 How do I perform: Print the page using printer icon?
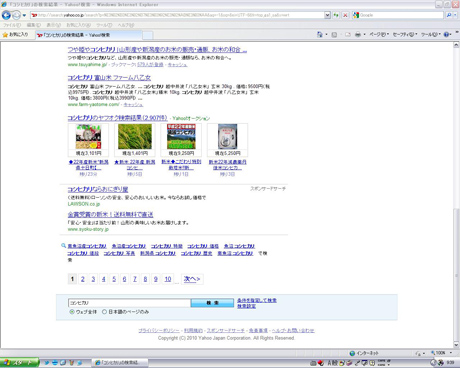[358, 34]
